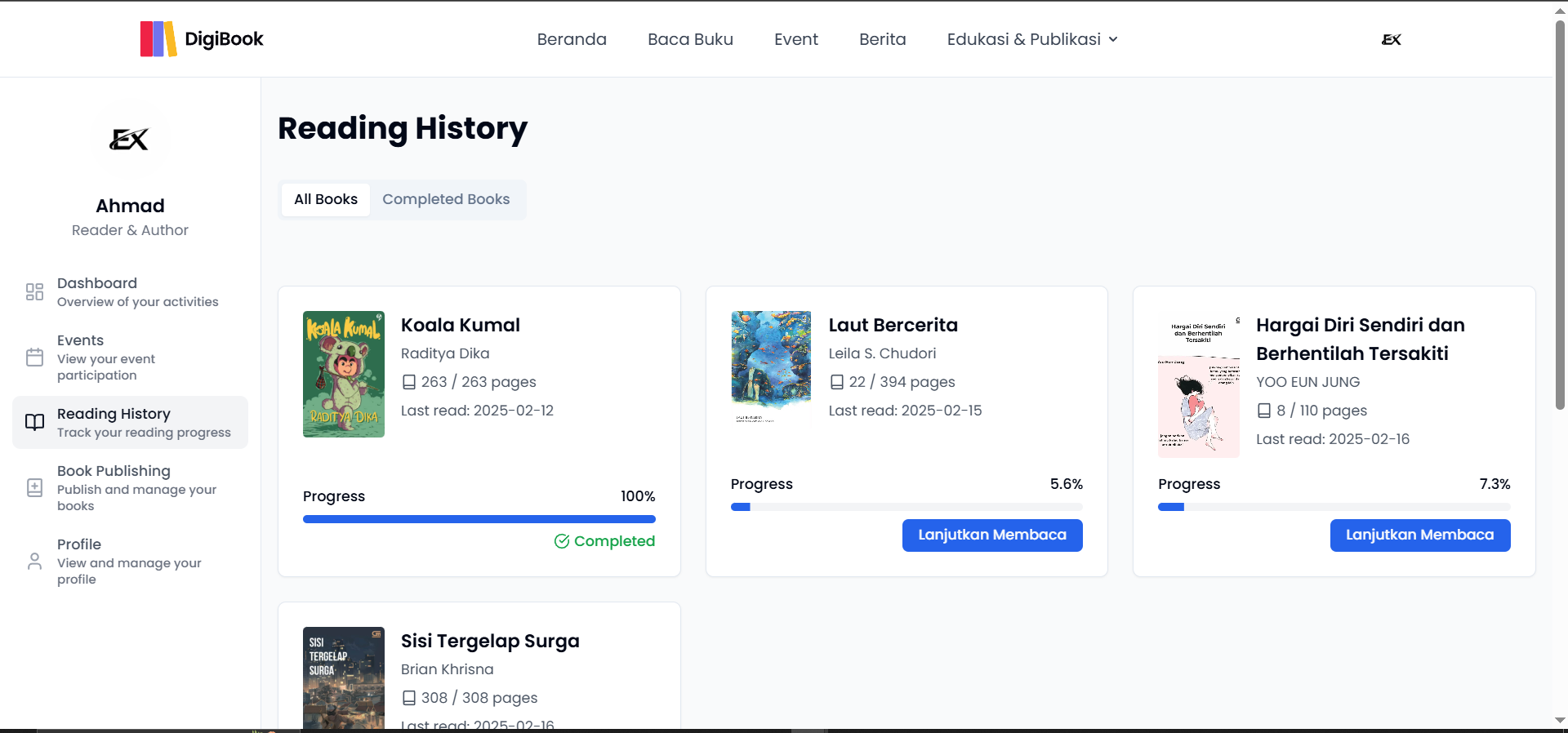Click author name Leila S. Chudori
1568x733 pixels.
point(882,353)
